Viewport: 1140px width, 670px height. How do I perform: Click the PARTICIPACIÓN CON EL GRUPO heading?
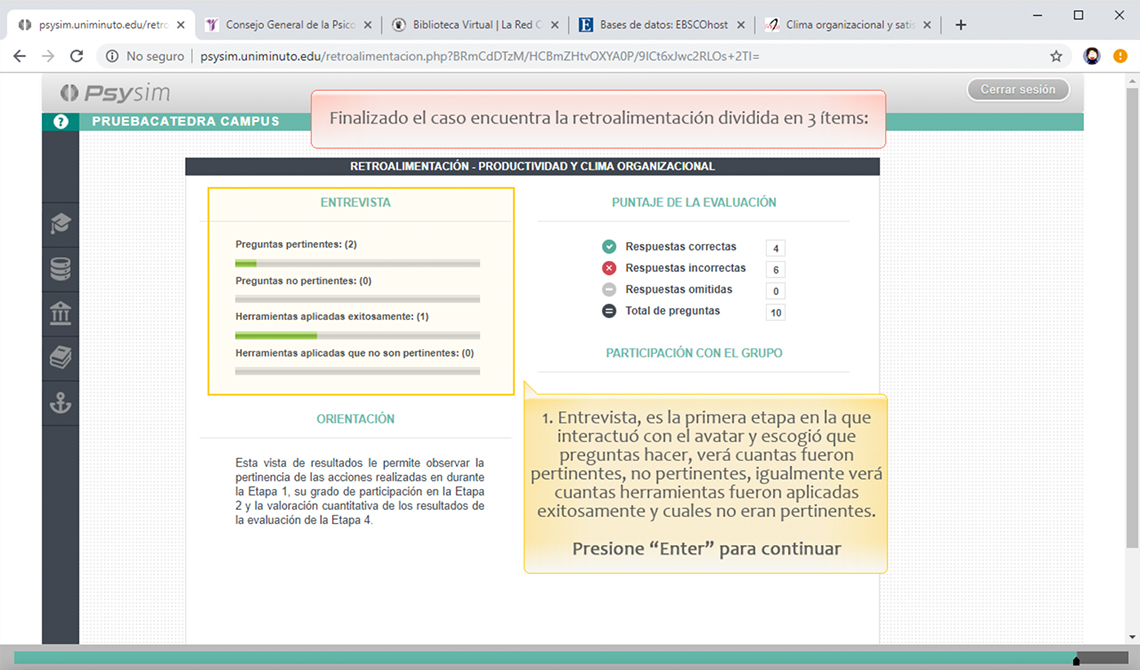[x=694, y=353]
